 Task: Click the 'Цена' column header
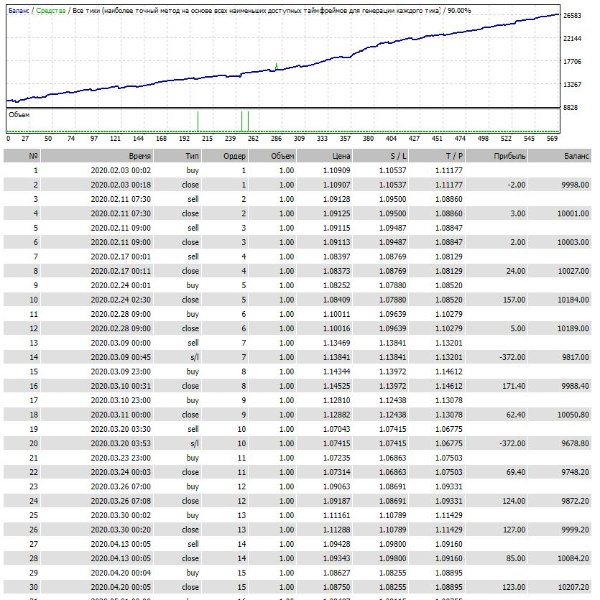[324, 156]
